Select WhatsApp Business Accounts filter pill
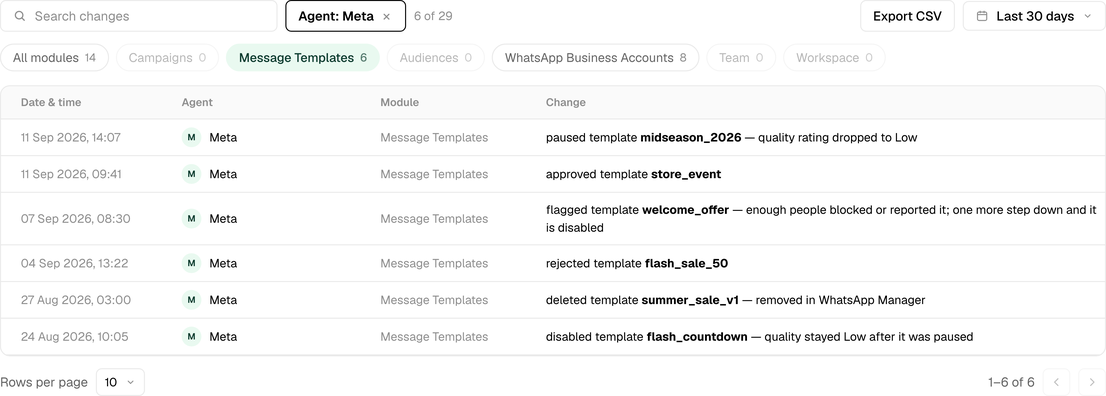The height and width of the screenshot is (396, 1106). [x=595, y=58]
